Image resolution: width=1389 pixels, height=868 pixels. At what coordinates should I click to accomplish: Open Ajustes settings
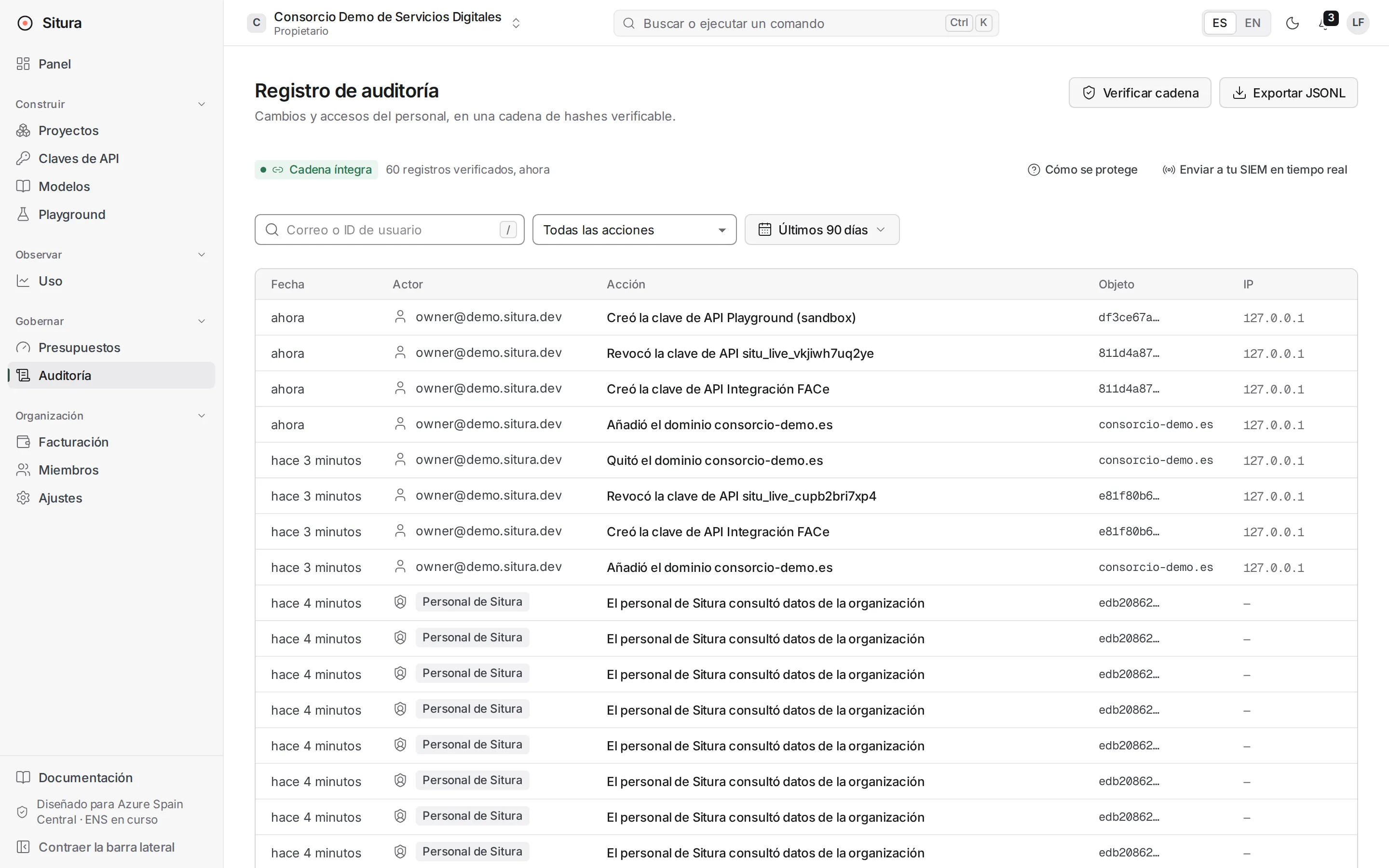click(112, 498)
